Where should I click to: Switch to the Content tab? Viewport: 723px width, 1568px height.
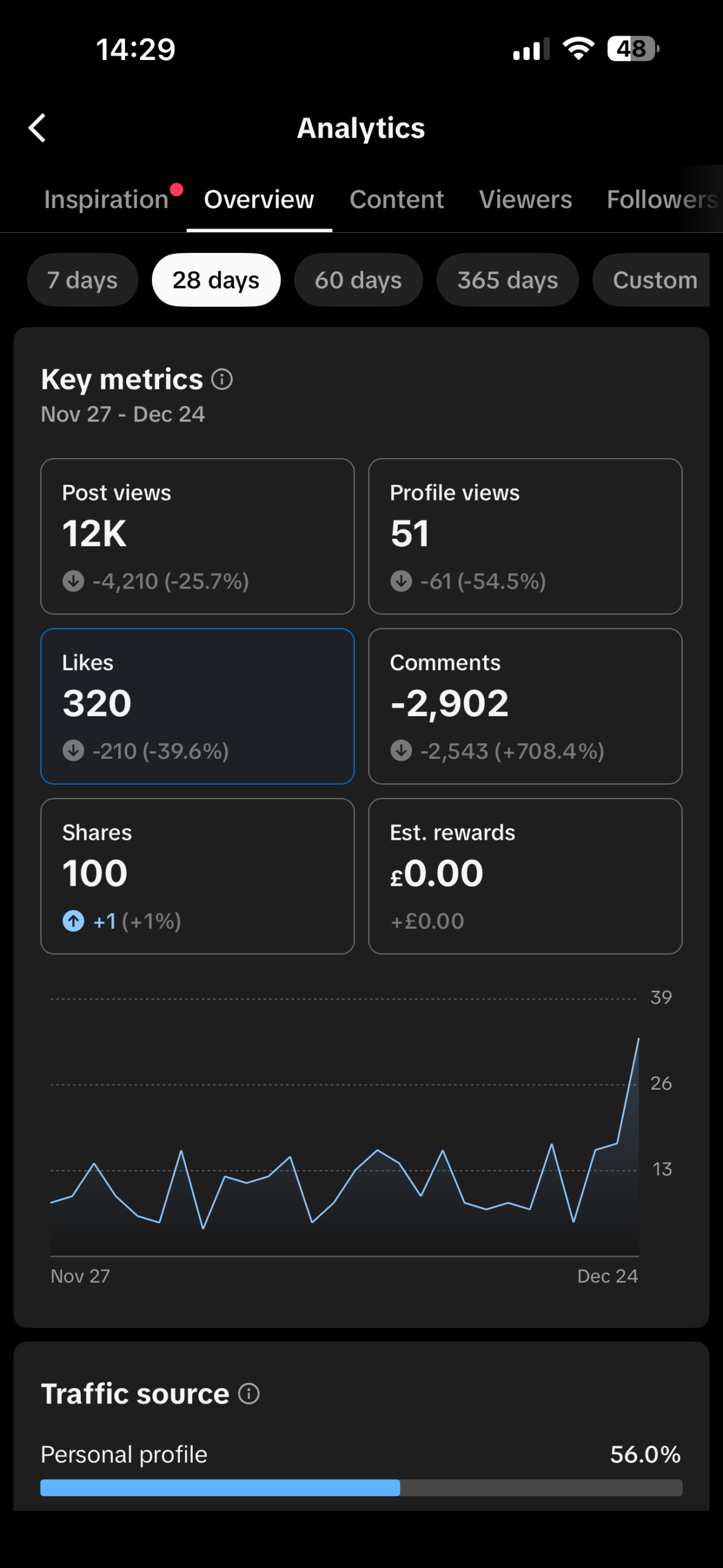click(x=397, y=200)
